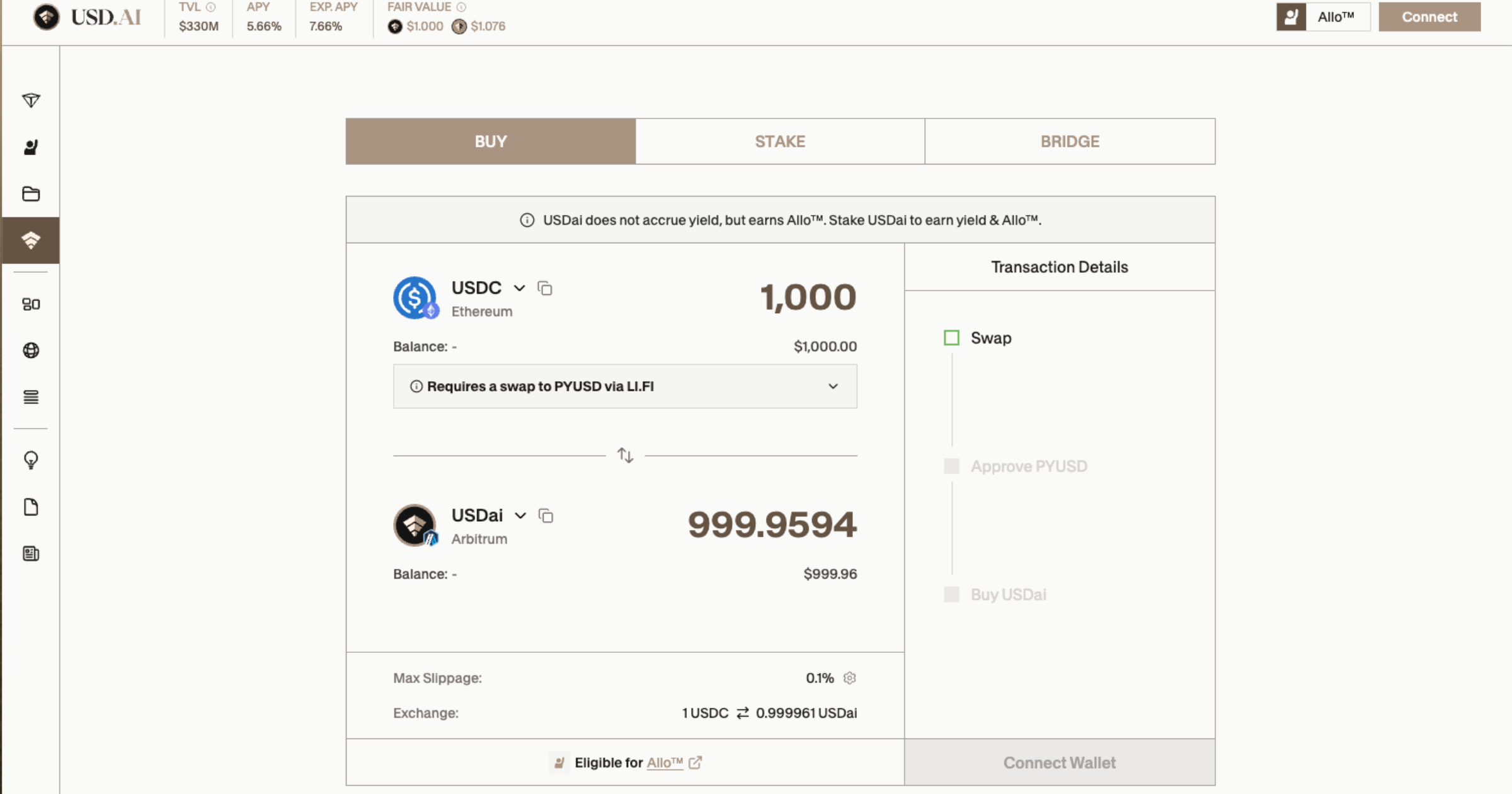The image size is (1512, 794).
Task: Click the news document icon at sidebar bottom
Action: point(30,553)
